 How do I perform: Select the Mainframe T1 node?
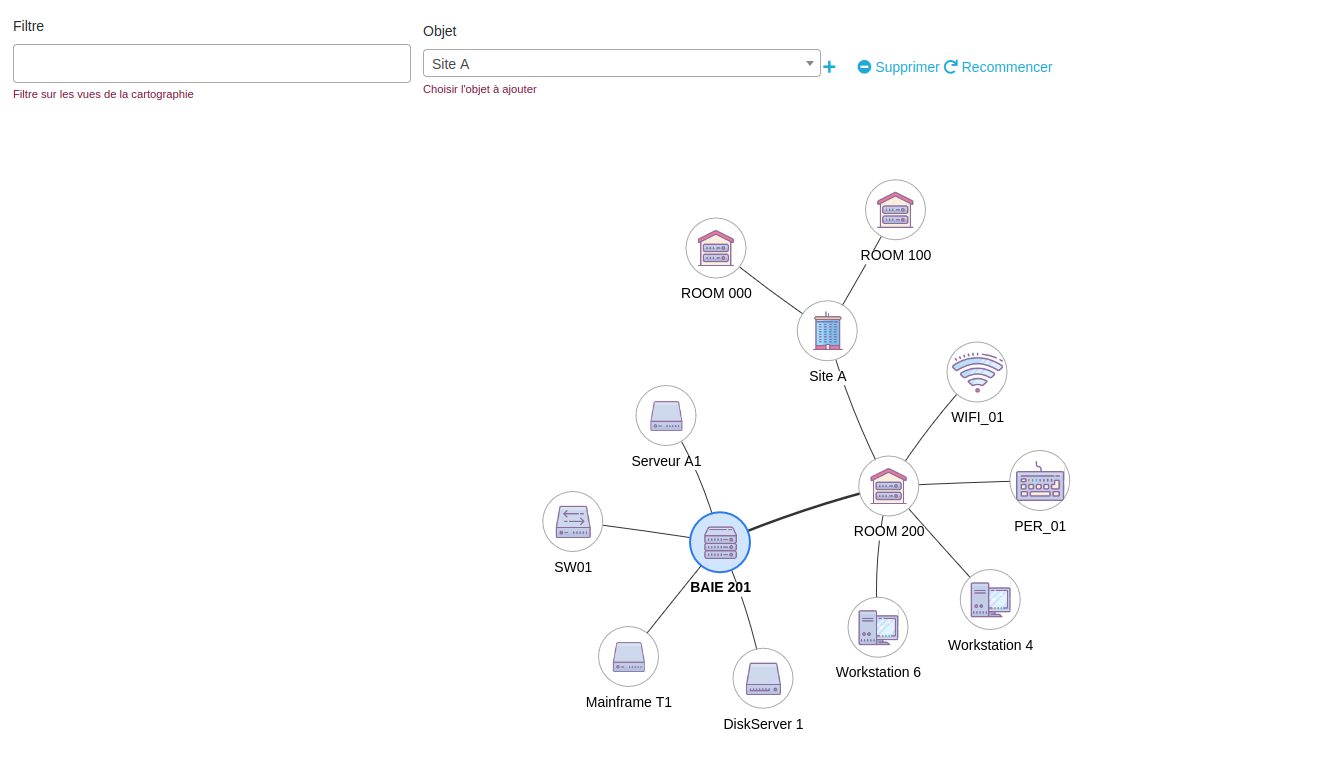pyautogui.click(x=629, y=657)
